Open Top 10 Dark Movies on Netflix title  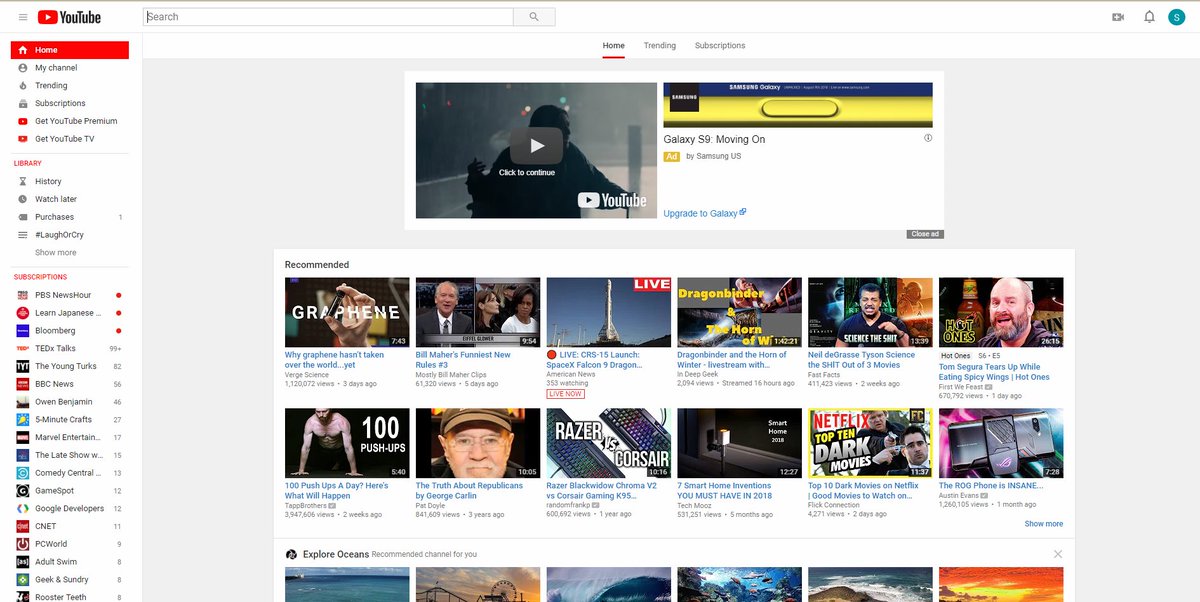(x=862, y=491)
